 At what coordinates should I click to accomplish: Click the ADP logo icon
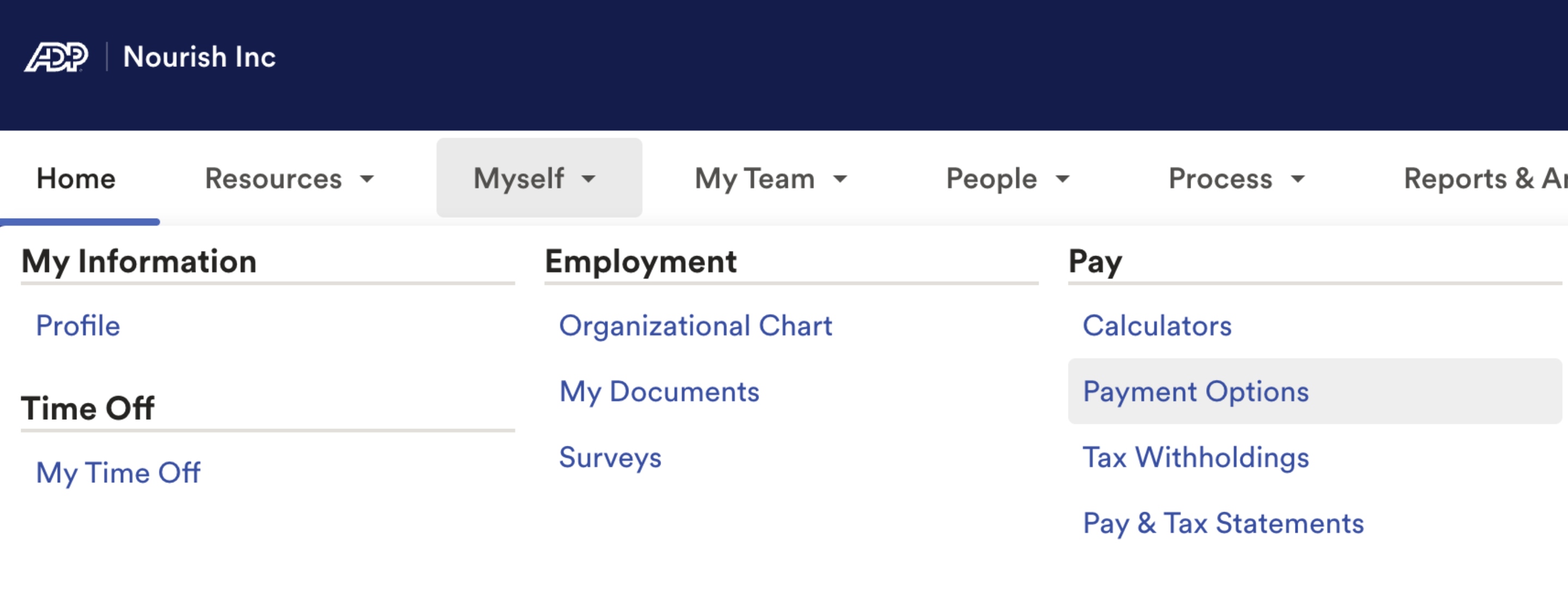[x=56, y=57]
